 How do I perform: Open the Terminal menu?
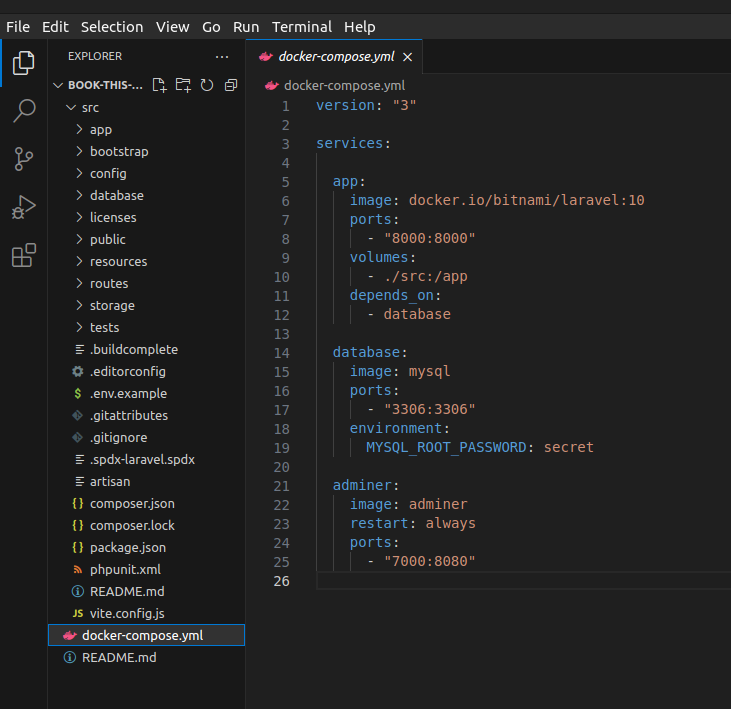302,27
